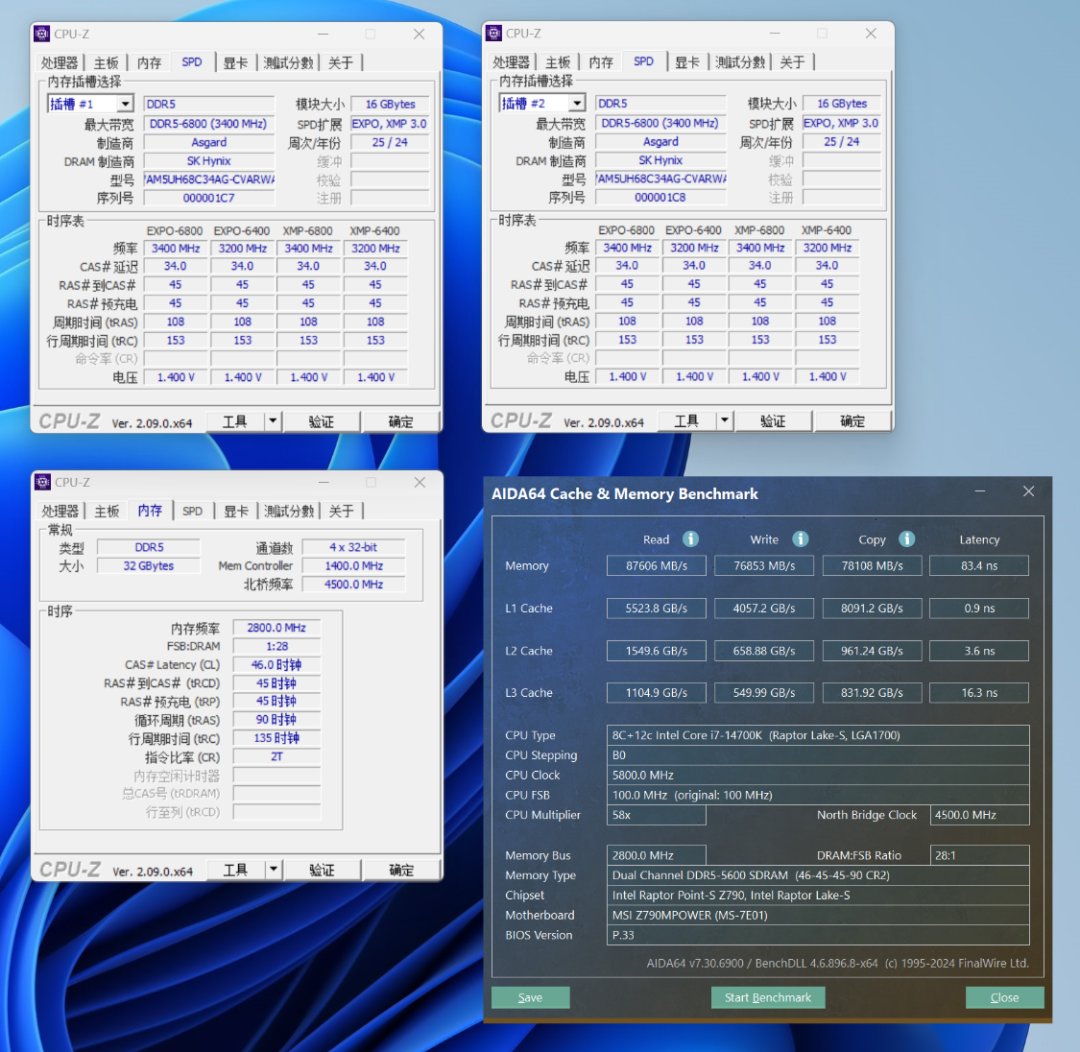Image resolution: width=1080 pixels, height=1052 pixels.
Task: Click 确定 button in slot #1 window
Action: click(x=401, y=421)
